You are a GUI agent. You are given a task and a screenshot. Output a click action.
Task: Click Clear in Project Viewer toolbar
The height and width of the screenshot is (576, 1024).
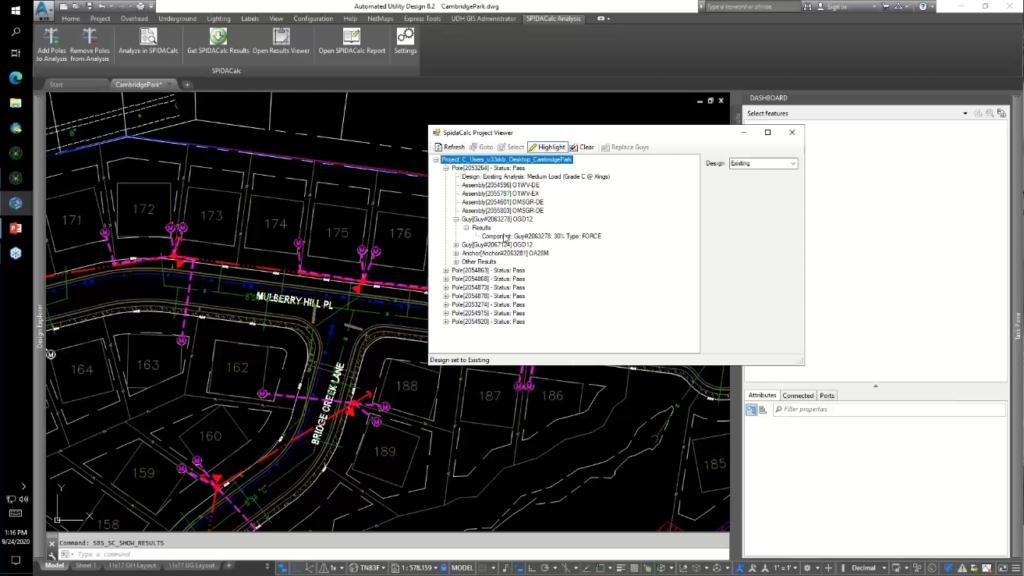tap(581, 147)
